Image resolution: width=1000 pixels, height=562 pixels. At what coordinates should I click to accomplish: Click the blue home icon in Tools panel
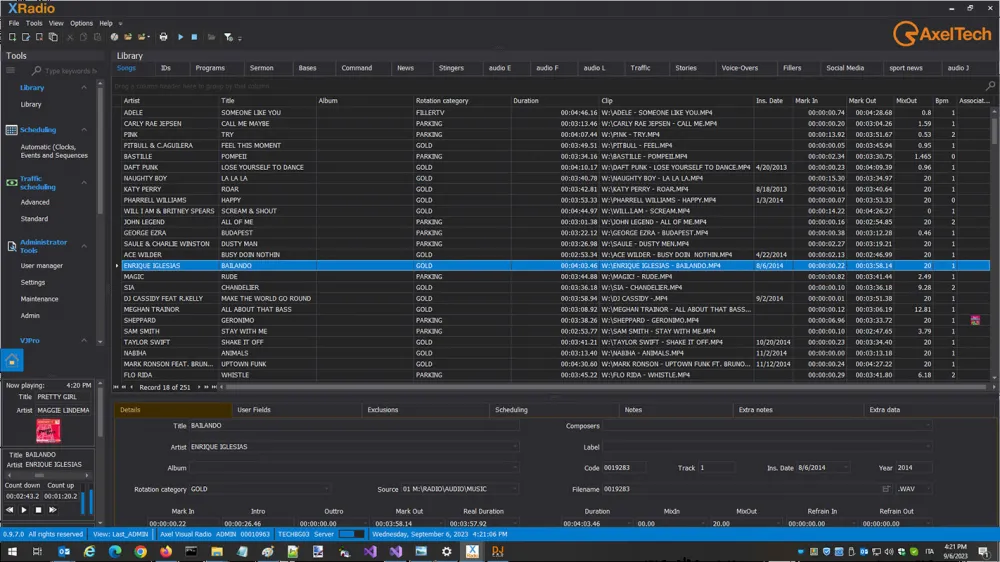click(x=11, y=361)
